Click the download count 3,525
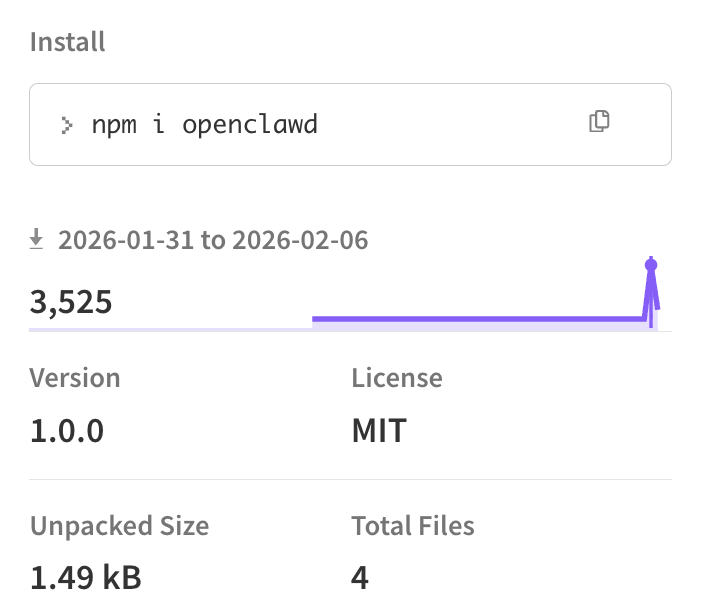Viewport: 704px width, 616px height. coord(70,302)
